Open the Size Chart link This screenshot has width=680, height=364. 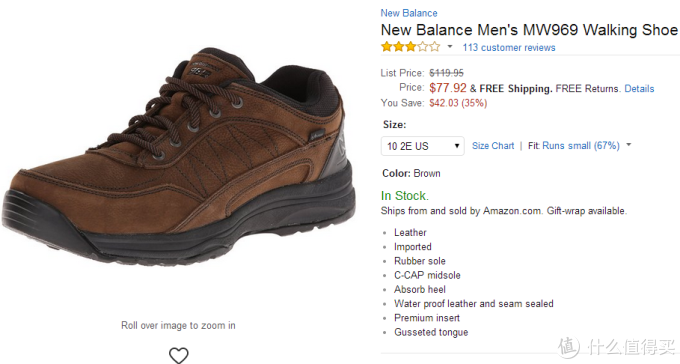point(493,146)
